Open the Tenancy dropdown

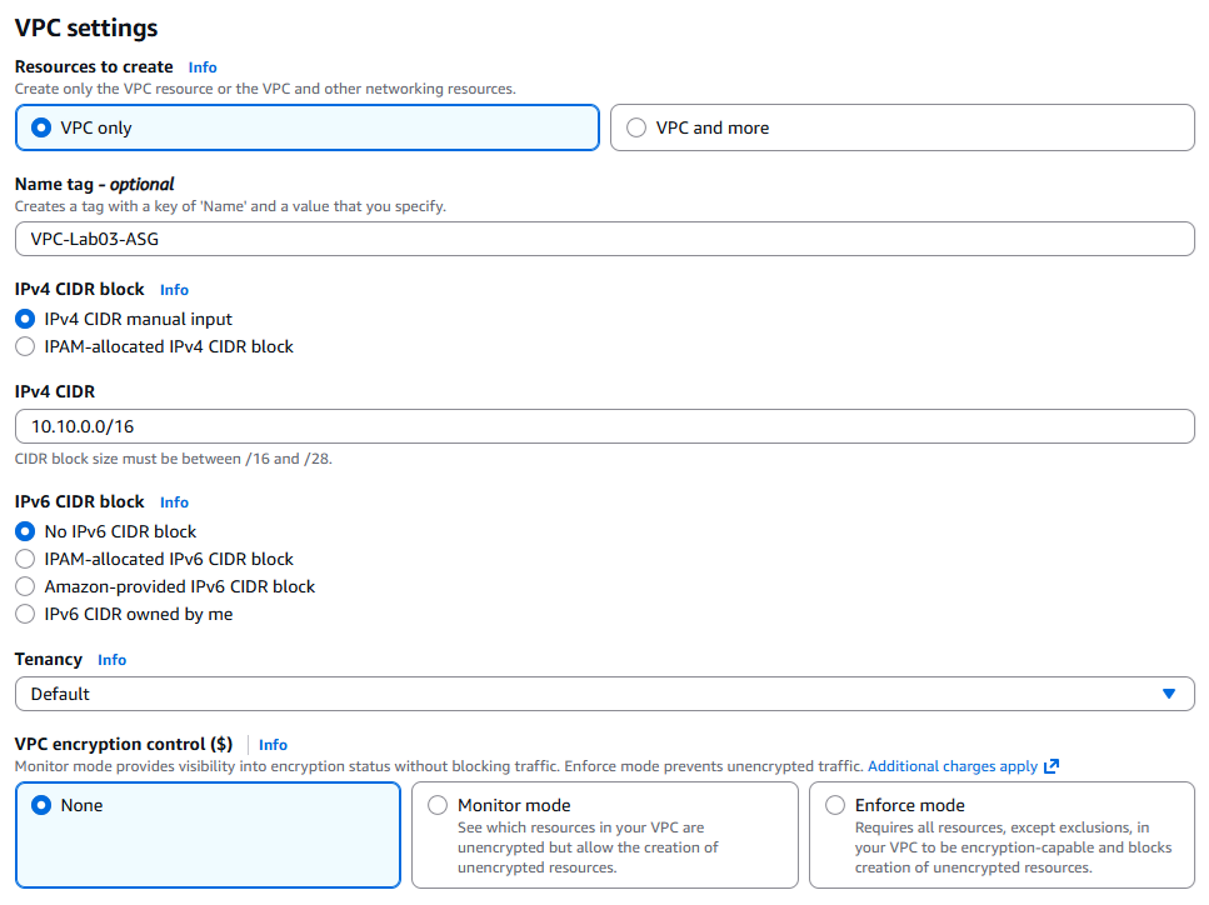[x=604, y=694]
